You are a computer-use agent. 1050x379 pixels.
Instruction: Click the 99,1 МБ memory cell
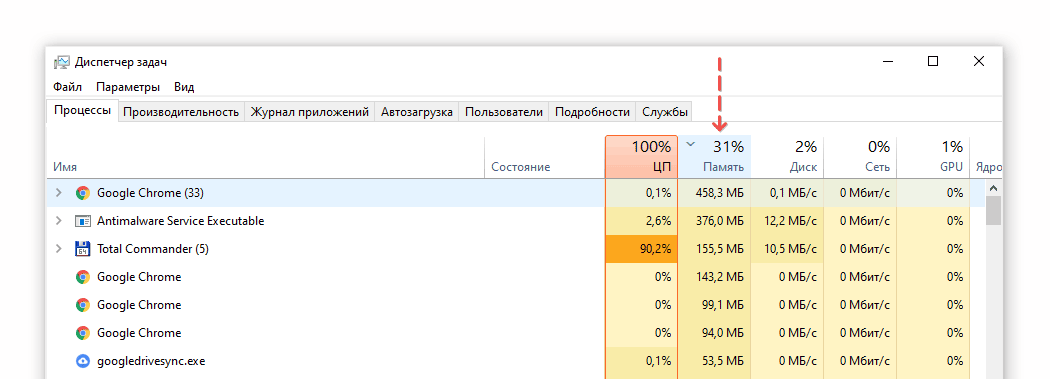pyautogui.click(x=715, y=305)
